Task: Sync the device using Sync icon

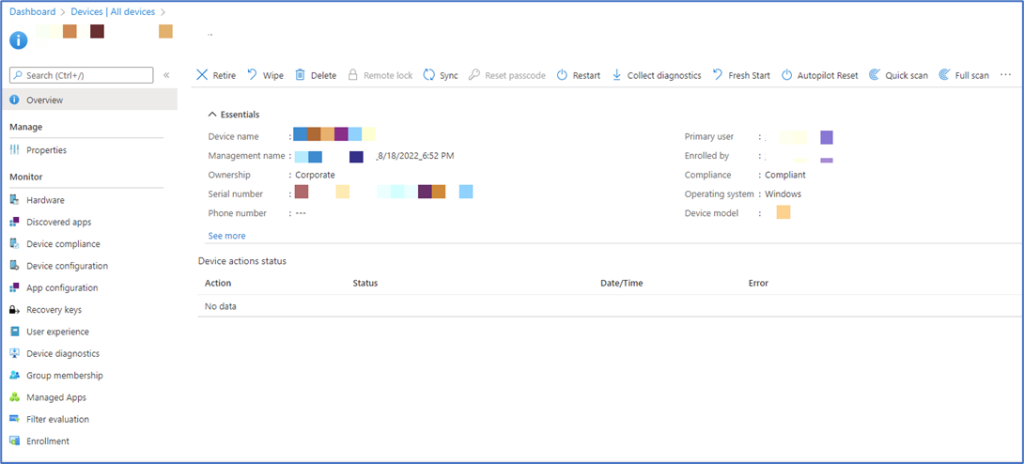Action: [x=429, y=75]
